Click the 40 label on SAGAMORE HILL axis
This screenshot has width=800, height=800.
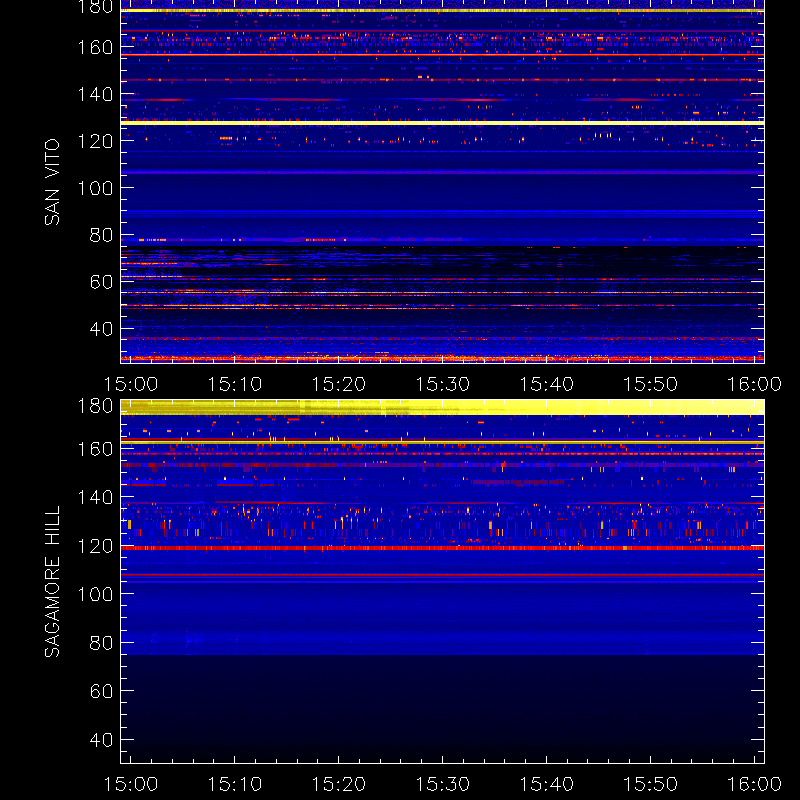(x=101, y=739)
